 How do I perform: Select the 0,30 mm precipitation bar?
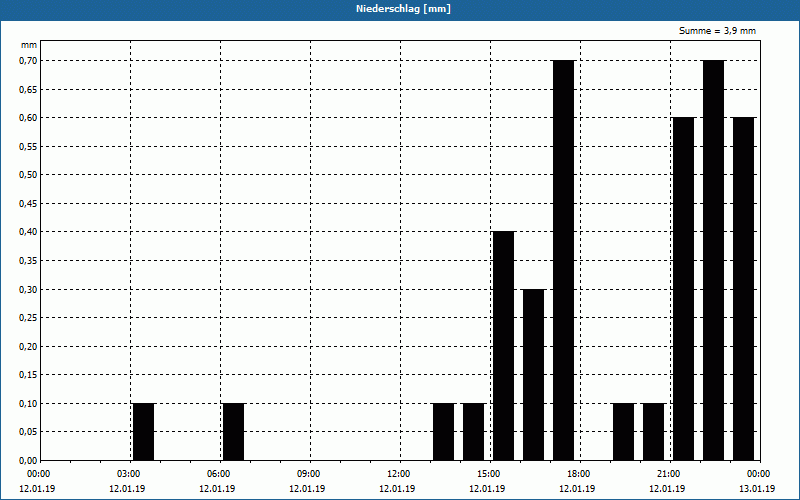[x=534, y=375]
